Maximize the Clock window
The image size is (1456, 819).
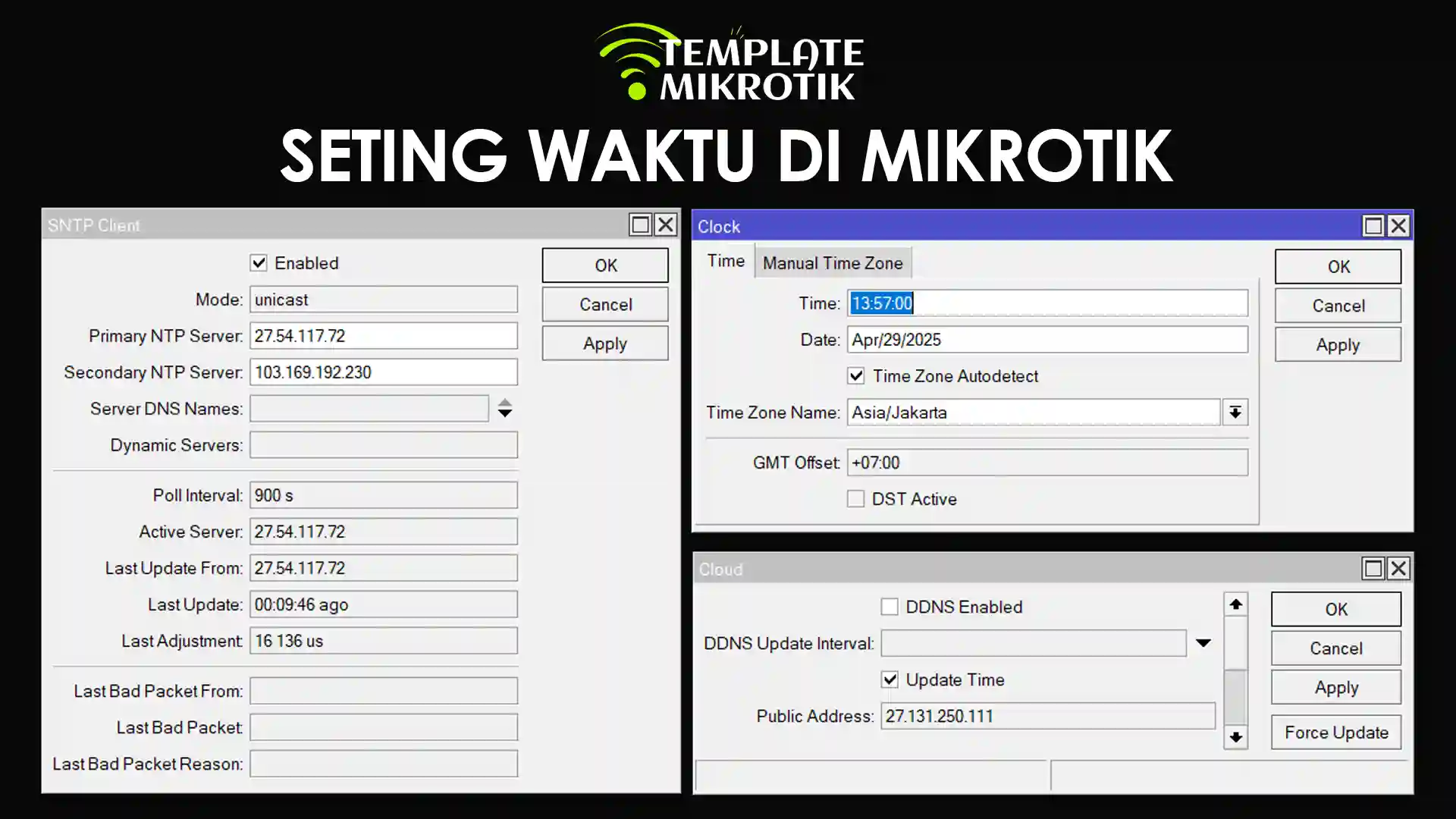point(1373,226)
